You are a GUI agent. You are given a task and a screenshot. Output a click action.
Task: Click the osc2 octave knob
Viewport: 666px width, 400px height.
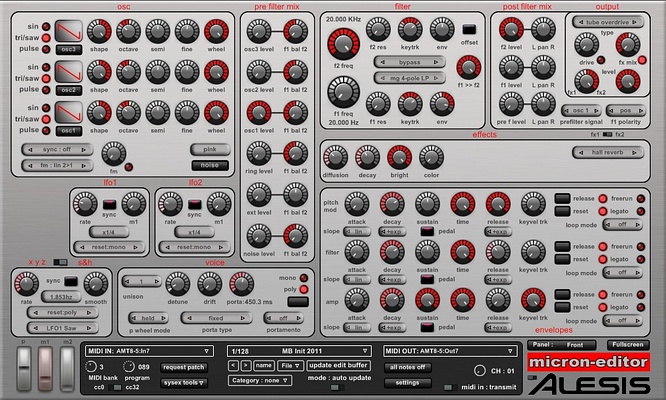pyautogui.click(x=128, y=72)
